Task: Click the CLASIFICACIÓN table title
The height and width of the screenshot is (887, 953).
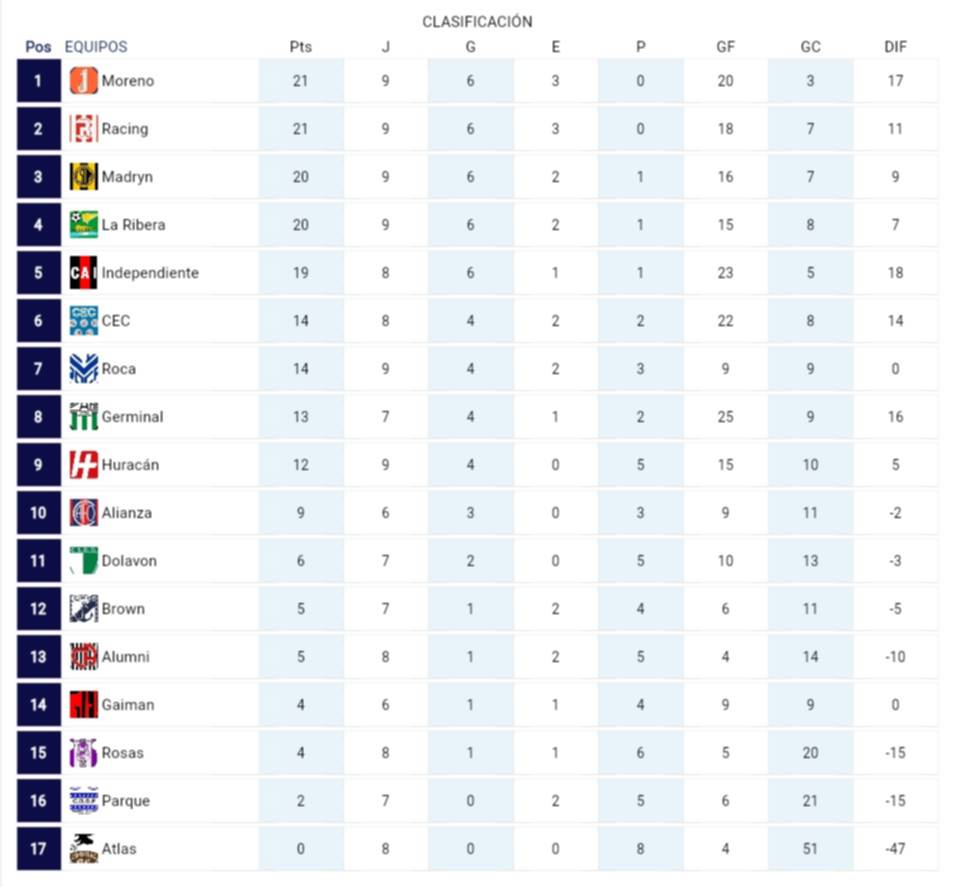Action: click(x=477, y=22)
